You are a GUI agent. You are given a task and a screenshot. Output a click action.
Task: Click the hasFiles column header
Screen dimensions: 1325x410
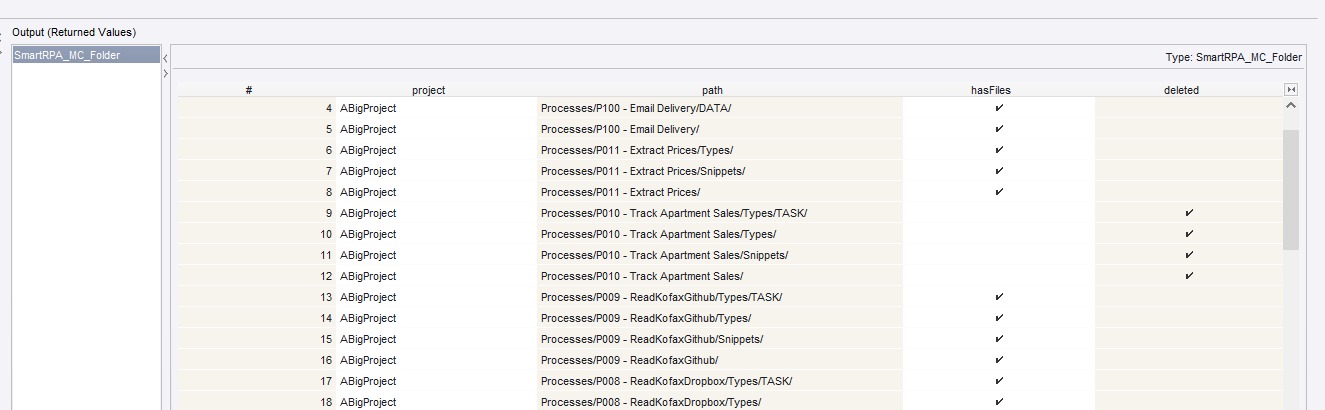coord(990,90)
